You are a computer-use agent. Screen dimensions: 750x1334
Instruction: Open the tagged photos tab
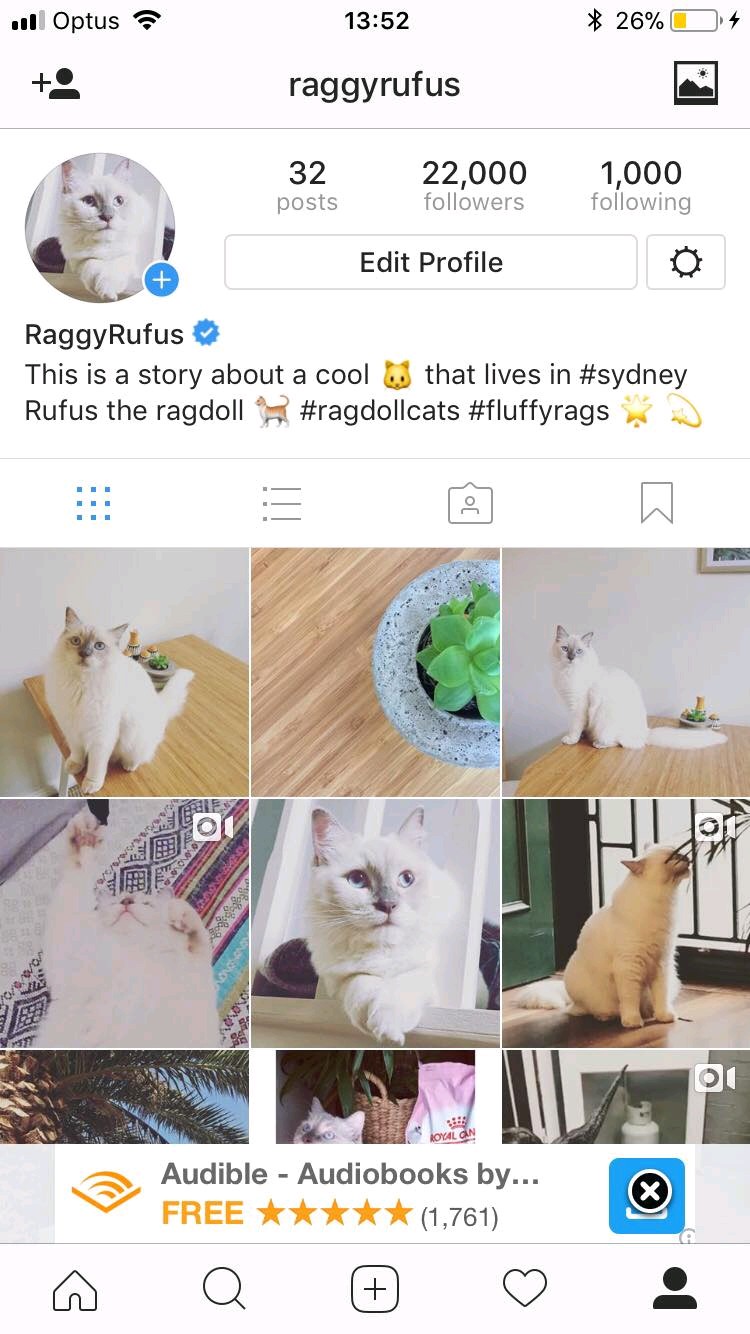pos(470,503)
